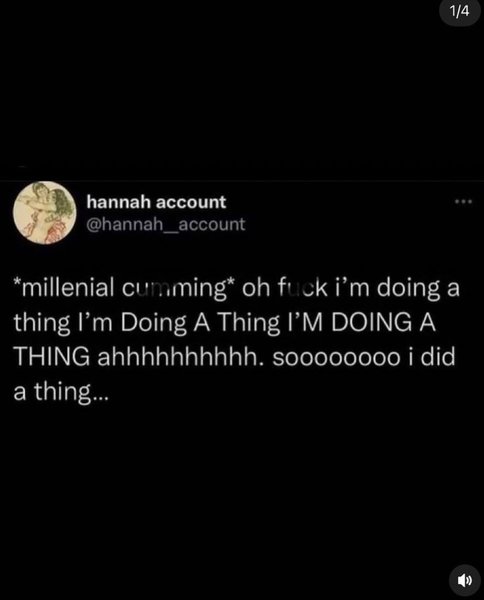Visit the hannah account display name
The width and height of the screenshot is (484, 600).
point(156,202)
